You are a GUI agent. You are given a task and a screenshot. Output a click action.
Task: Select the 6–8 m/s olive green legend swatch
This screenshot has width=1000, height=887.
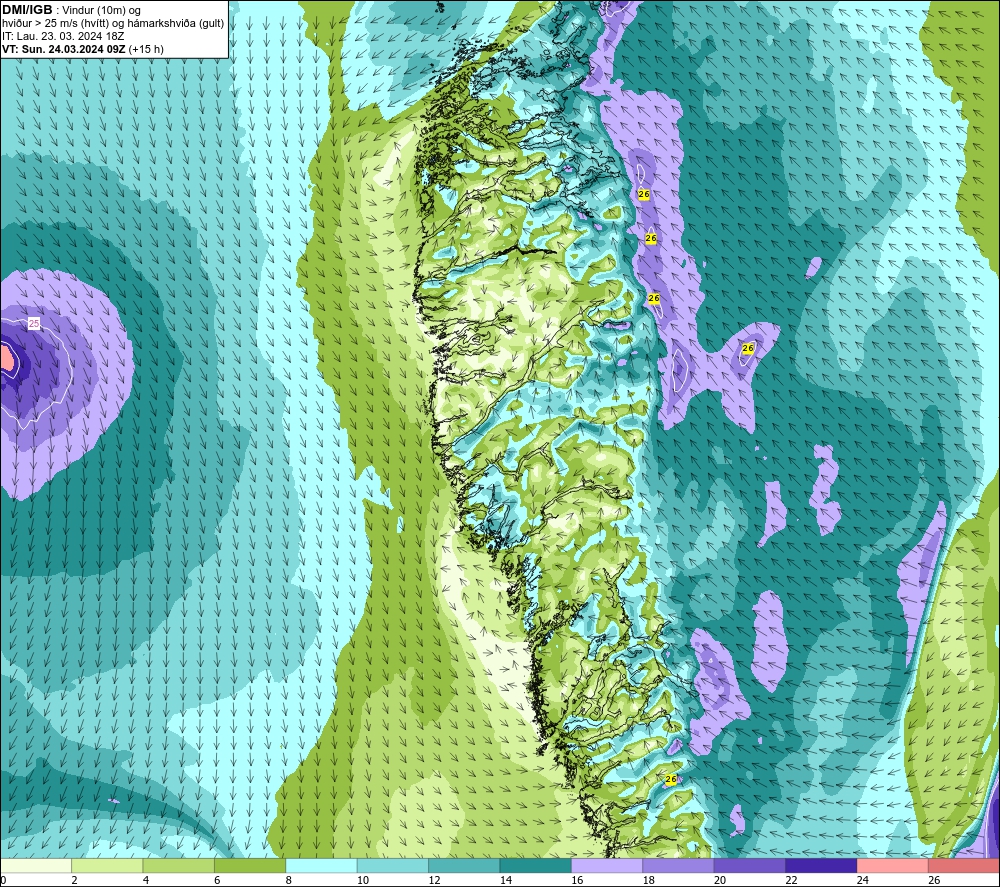[250, 865]
